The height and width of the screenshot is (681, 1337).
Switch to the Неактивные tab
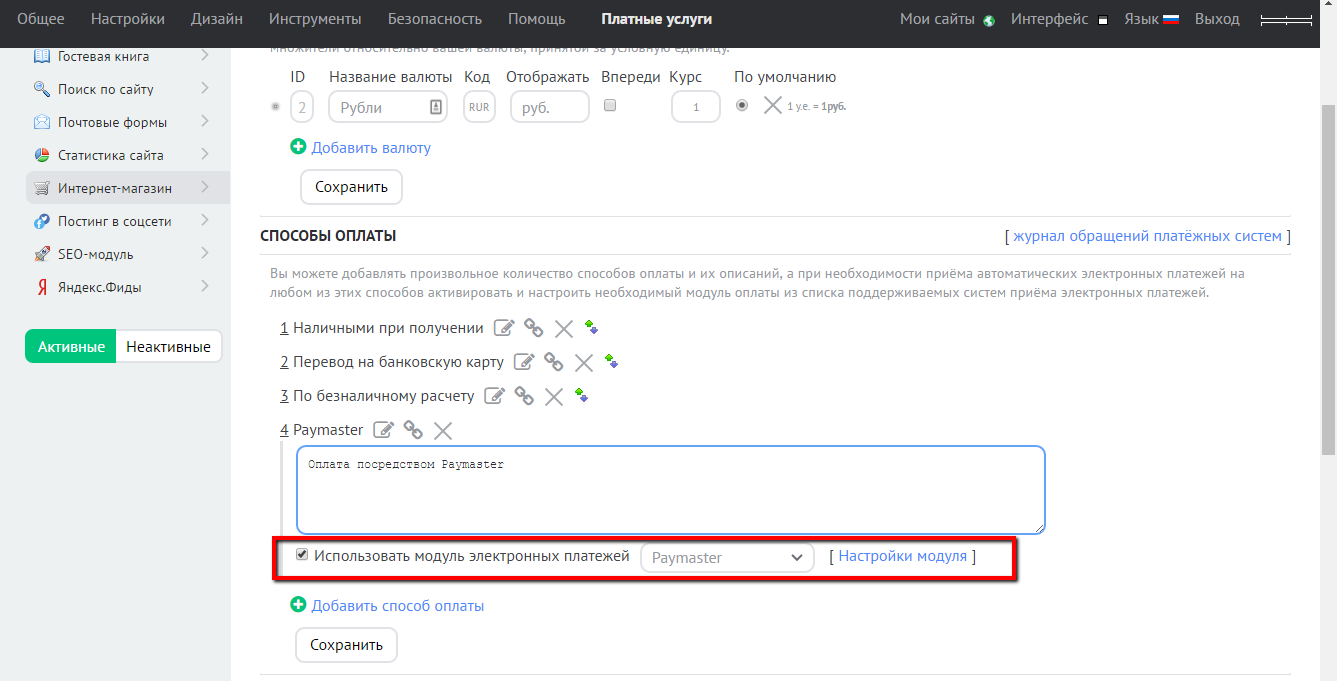click(x=168, y=347)
